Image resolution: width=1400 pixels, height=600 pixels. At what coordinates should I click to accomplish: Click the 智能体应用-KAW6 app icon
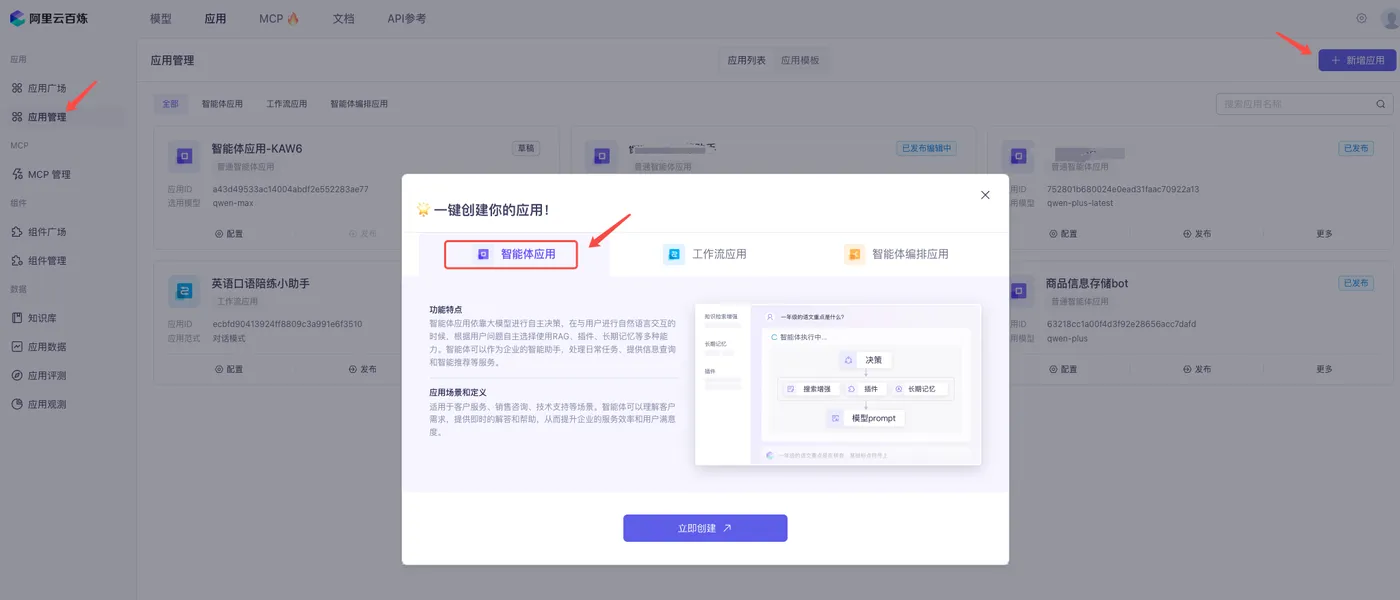(x=184, y=156)
